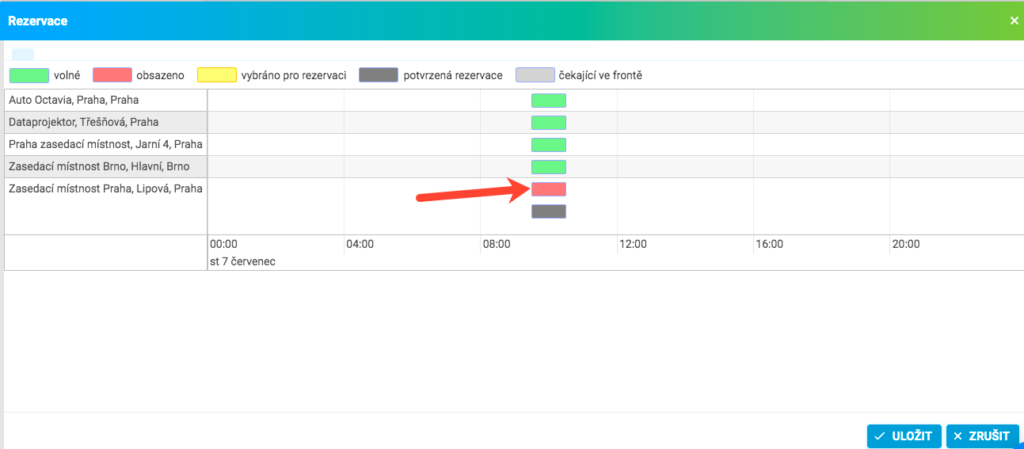Click dark gray 'potvrzená rezervace' legend swatch
This screenshot has width=1024, height=449.
[379, 75]
